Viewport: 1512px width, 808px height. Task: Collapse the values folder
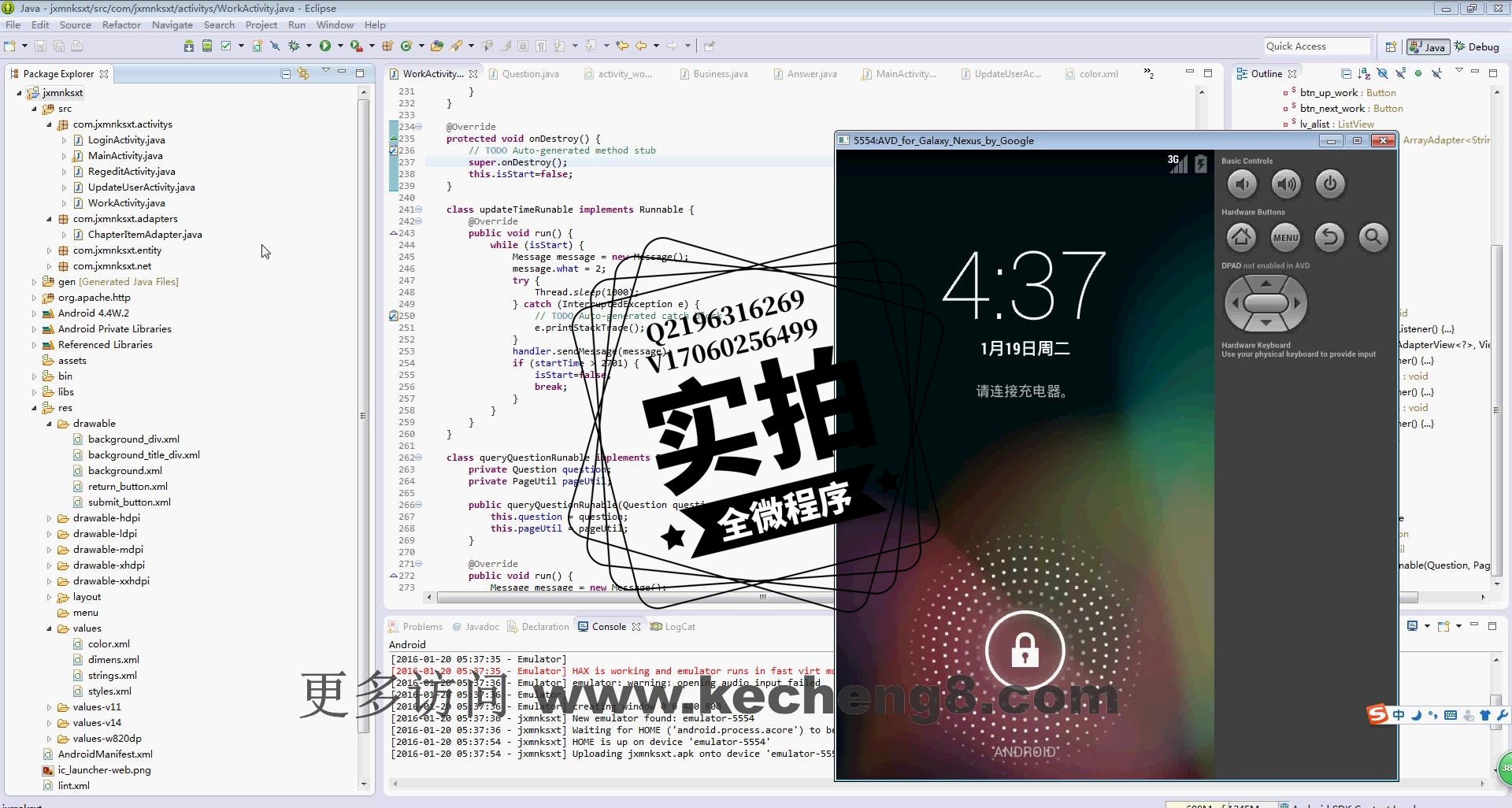[49, 628]
